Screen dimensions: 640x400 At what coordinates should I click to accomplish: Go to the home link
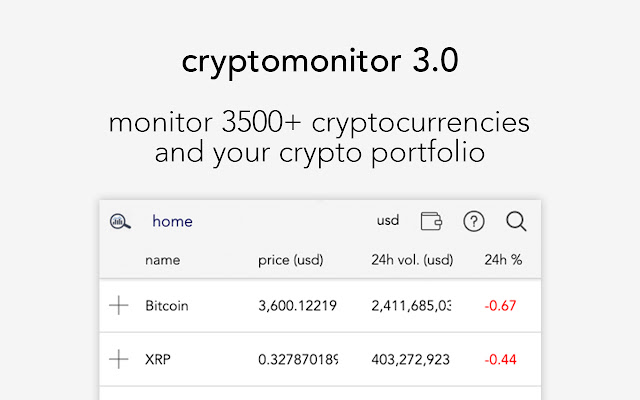pos(172,221)
